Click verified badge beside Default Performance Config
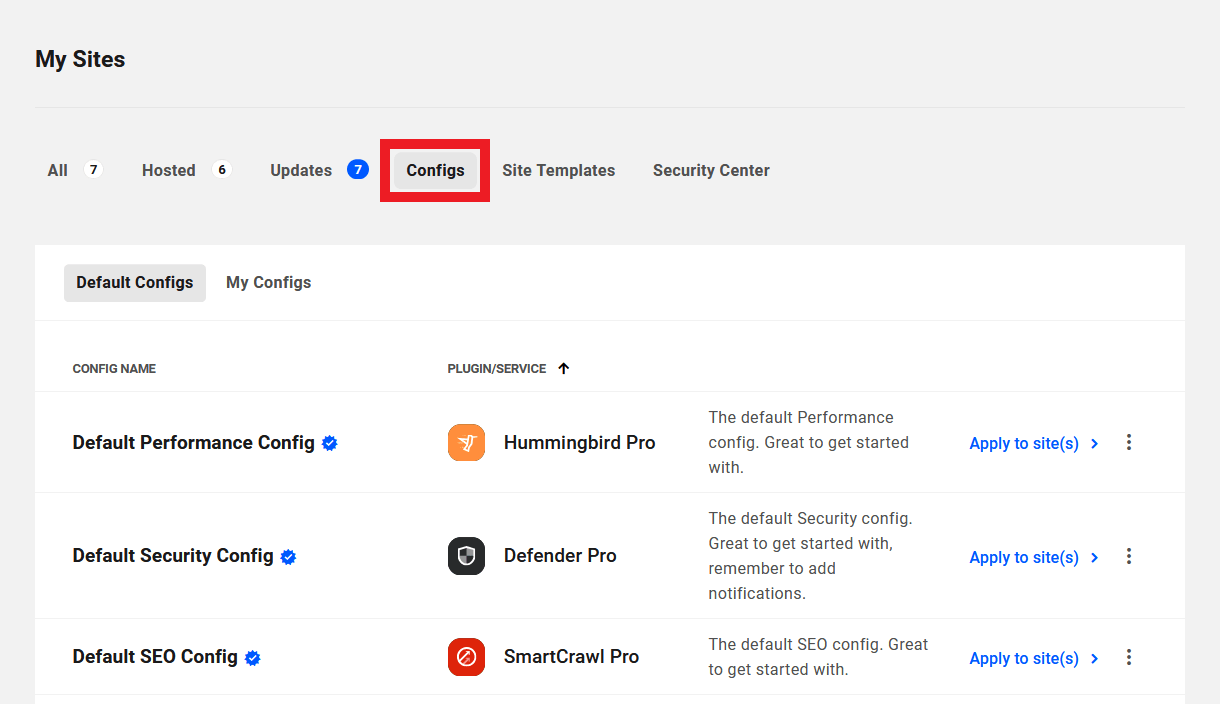Screen dimensions: 1220x704 pyautogui.click(x=330, y=443)
